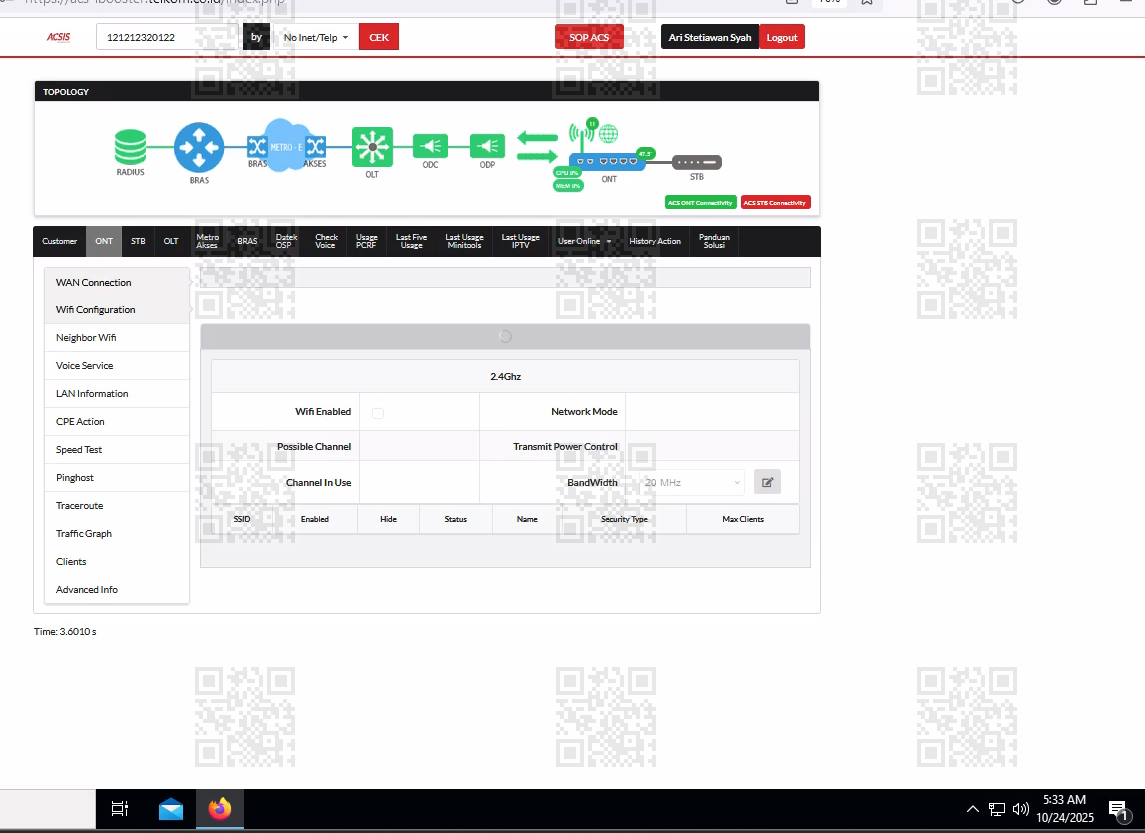Click the MEM usage badge
Screen dimensions: 1145x833
pyautogui.click(x=567, y=186)
